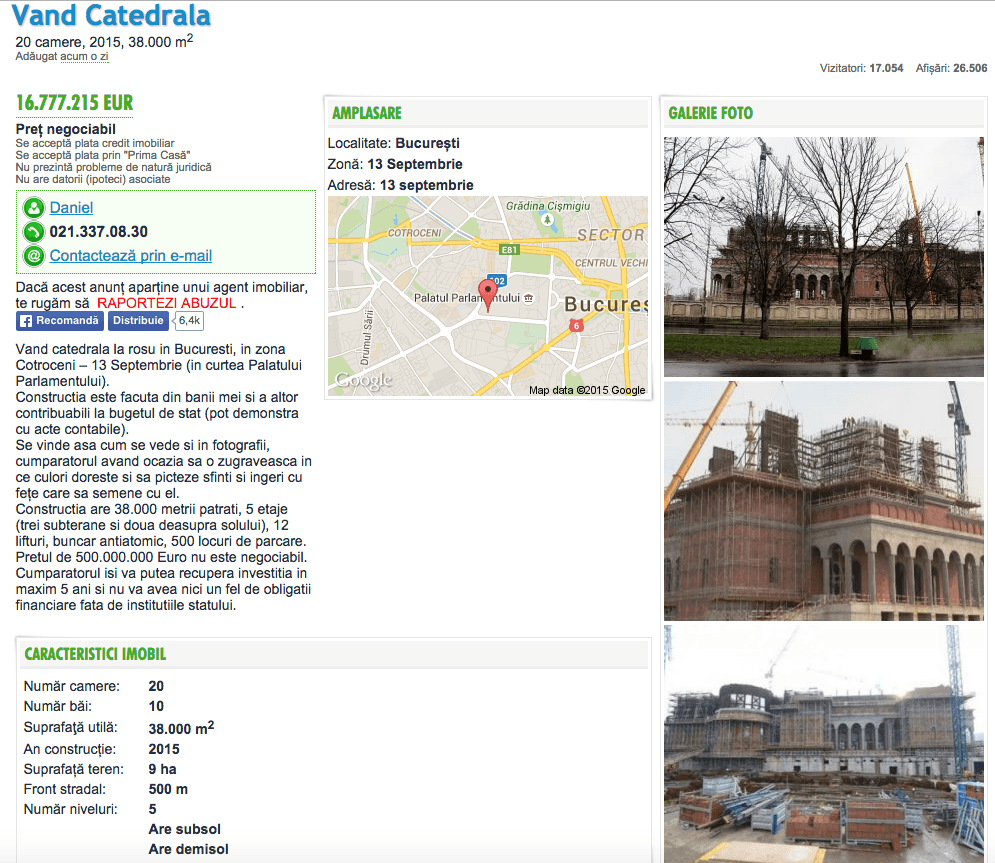
Task: Click the 'acum o zi' date text
Action: (85, 57)
